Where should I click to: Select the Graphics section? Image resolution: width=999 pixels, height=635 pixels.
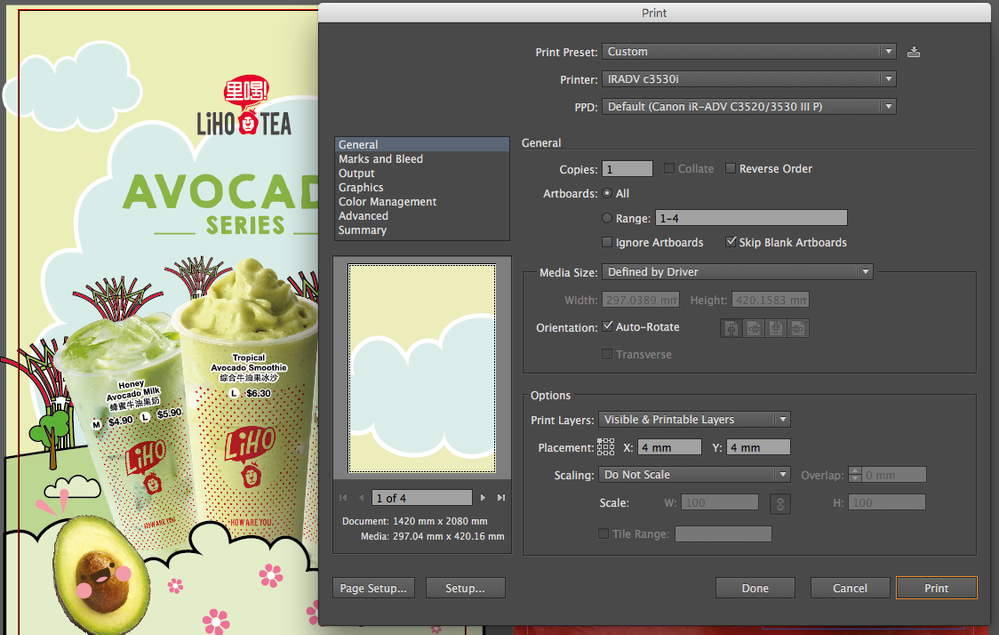(422, 187)
